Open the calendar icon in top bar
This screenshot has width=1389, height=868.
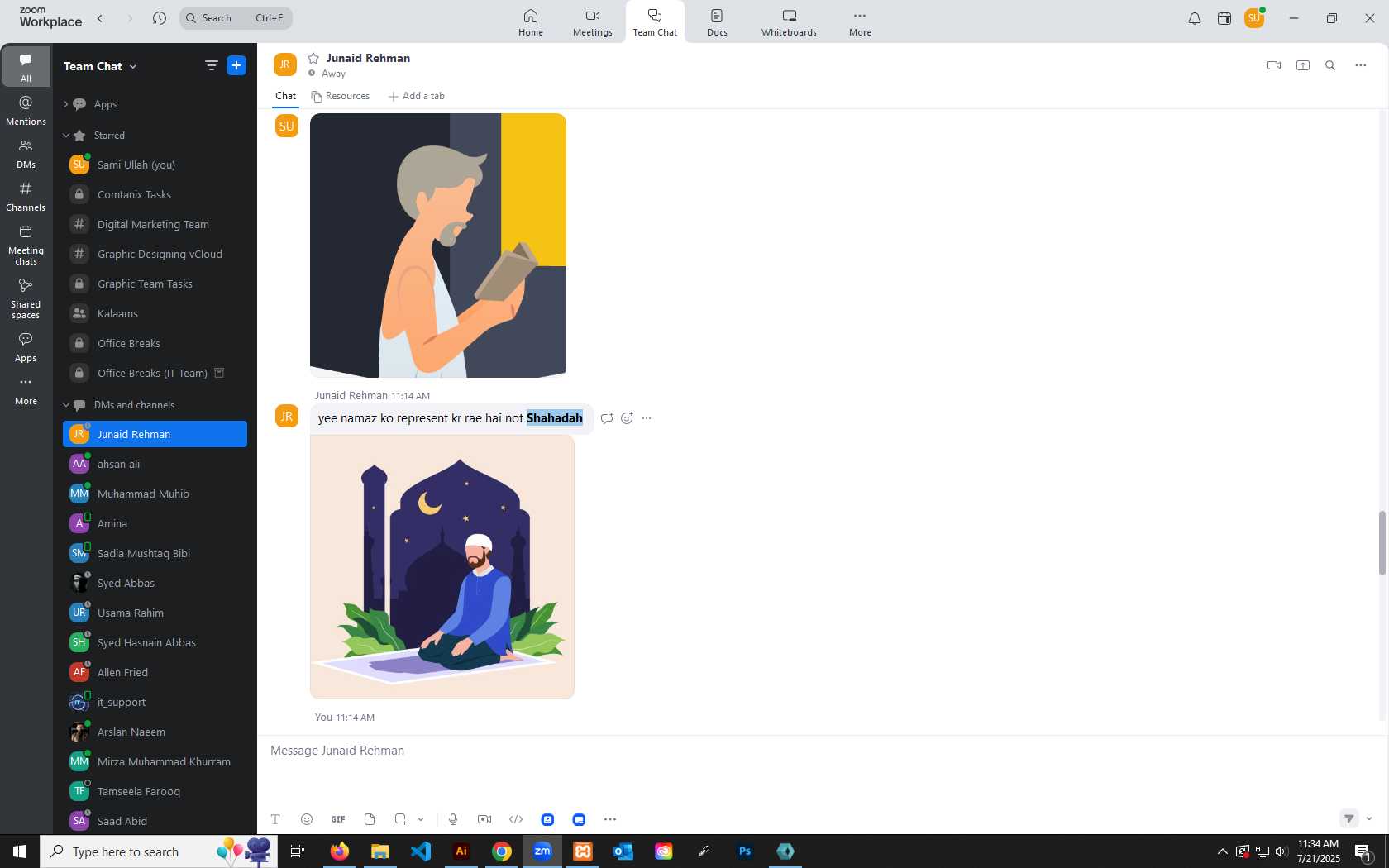click(x=1224, y=18)
